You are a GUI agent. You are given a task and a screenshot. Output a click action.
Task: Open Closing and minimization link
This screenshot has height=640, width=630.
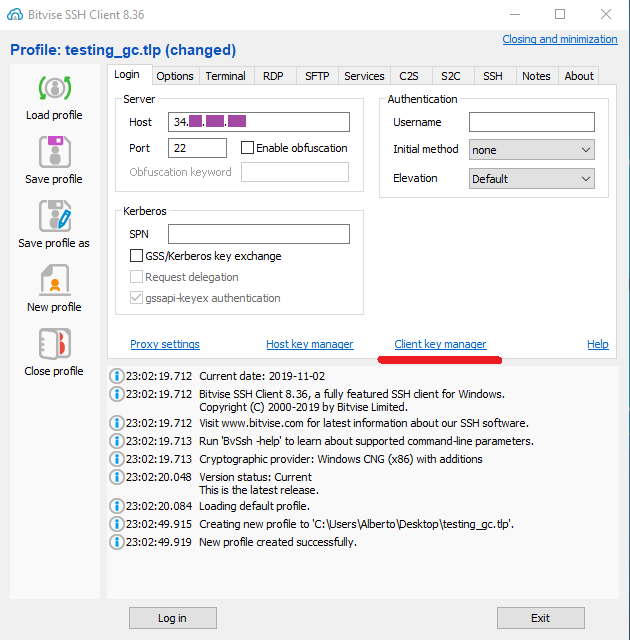(560, 39)
